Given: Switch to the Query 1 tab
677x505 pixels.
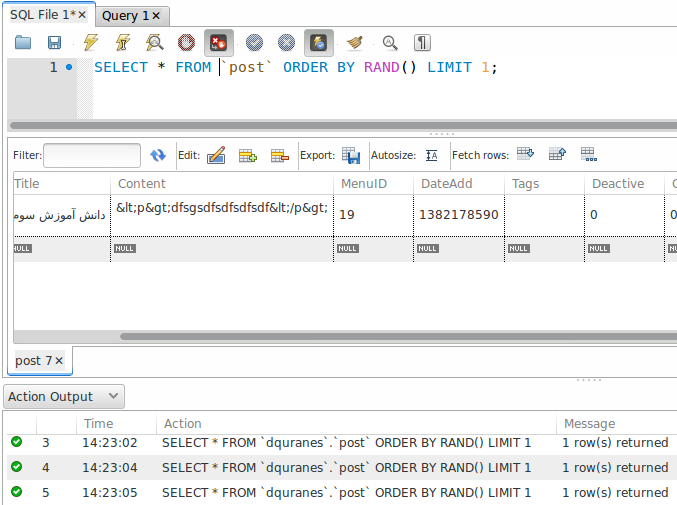Looking at the screenshot, I should [126, 16].
